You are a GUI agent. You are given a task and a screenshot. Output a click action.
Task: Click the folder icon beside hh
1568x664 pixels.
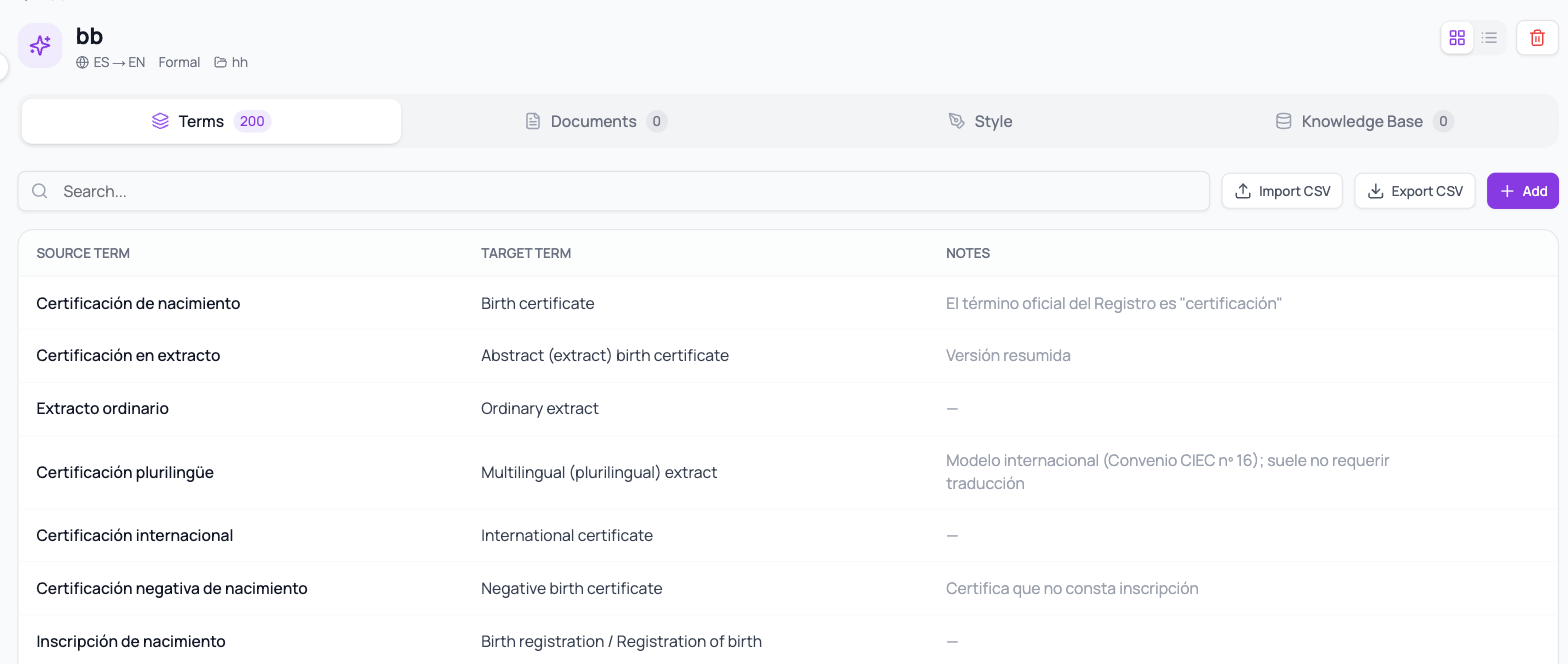click(x=221, y=62)
